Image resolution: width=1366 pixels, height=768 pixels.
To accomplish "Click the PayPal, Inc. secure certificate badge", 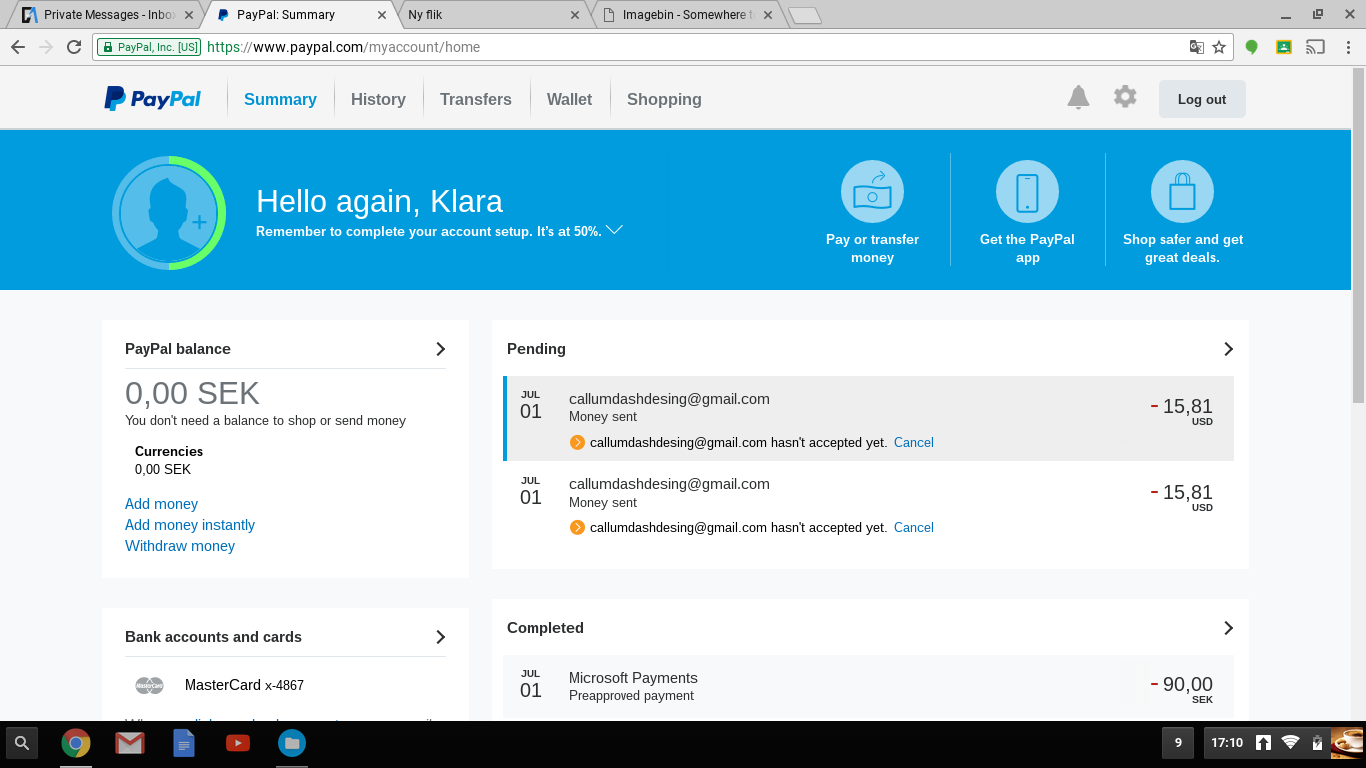I will click(x=149, y=47).
